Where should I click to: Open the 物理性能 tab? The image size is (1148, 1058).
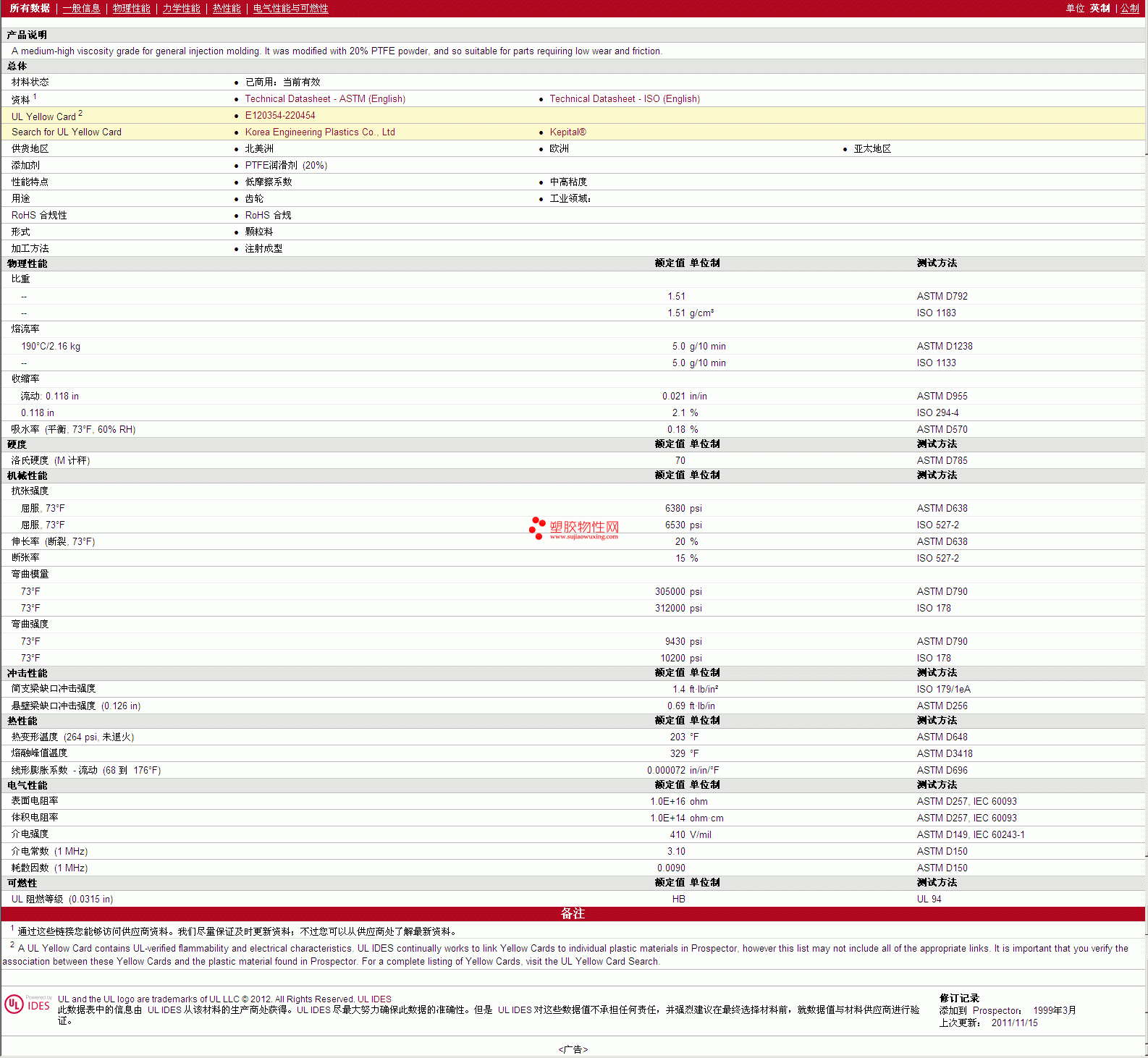coord(132,9)
